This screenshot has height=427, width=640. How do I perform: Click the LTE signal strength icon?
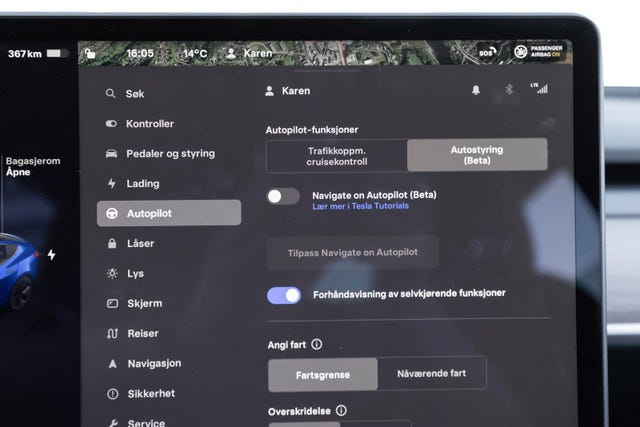coord(539,88)
